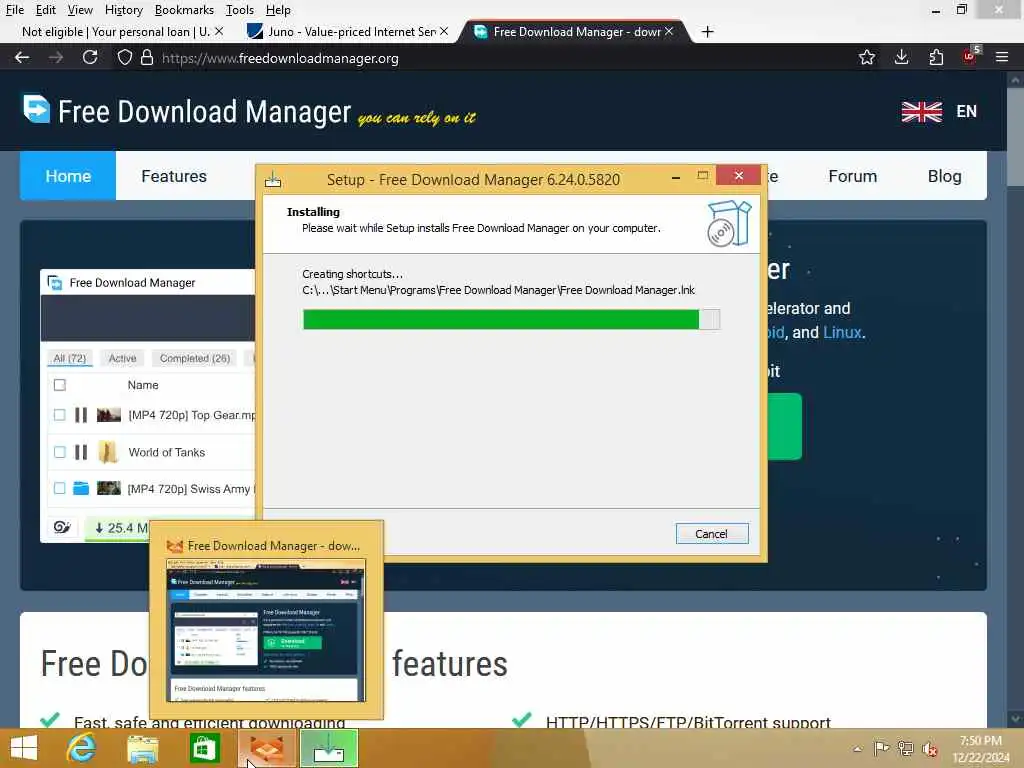Bookmark this page with star icon
The image size is (1024, 768).
pos(867,57)
